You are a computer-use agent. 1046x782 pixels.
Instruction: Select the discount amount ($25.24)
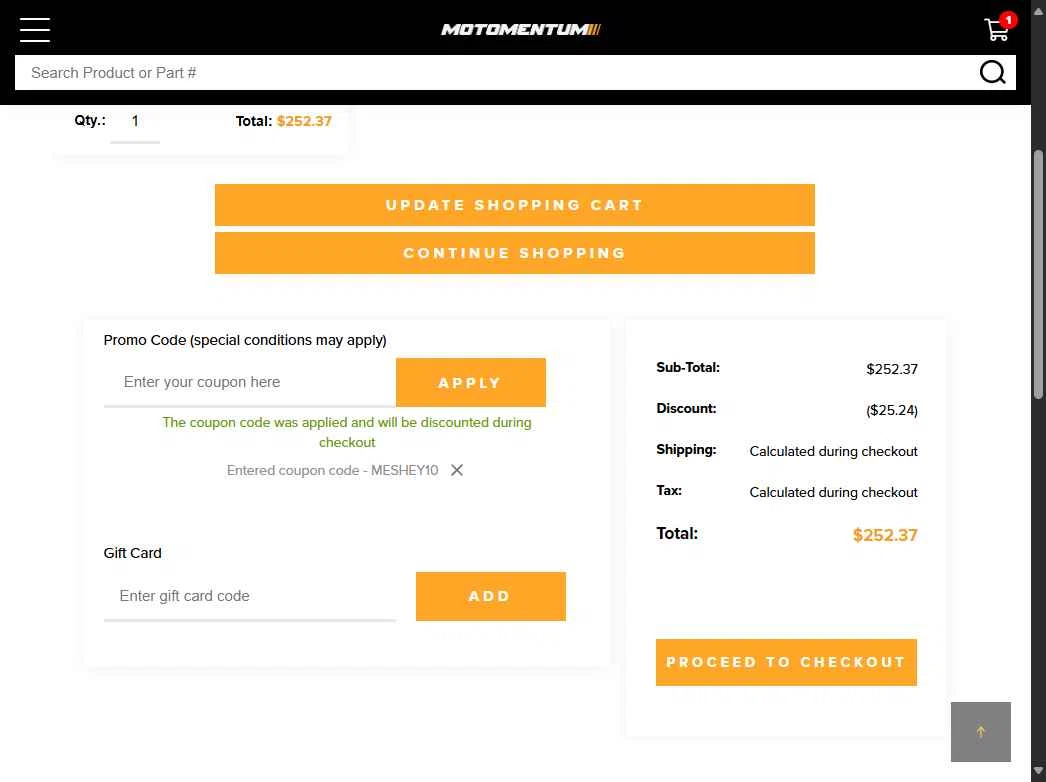(891, 410)
